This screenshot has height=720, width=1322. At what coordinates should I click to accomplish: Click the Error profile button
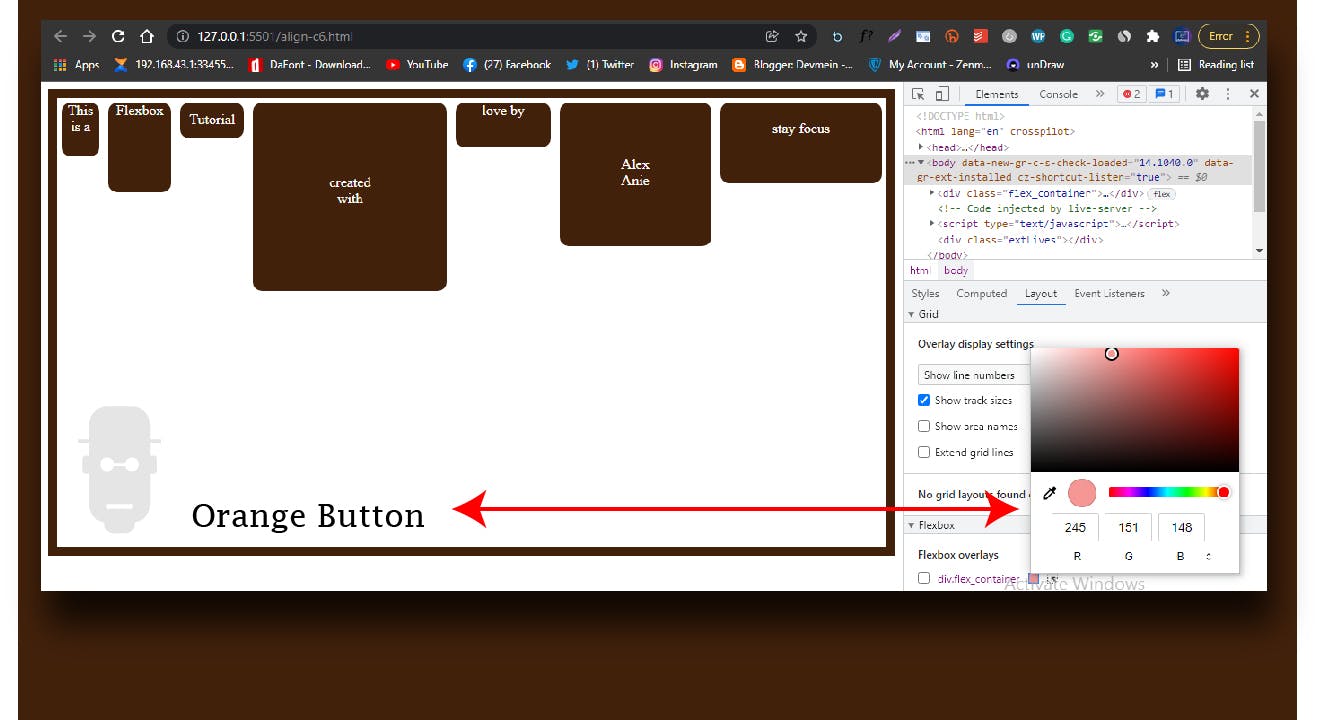(x=1229, y=36)
